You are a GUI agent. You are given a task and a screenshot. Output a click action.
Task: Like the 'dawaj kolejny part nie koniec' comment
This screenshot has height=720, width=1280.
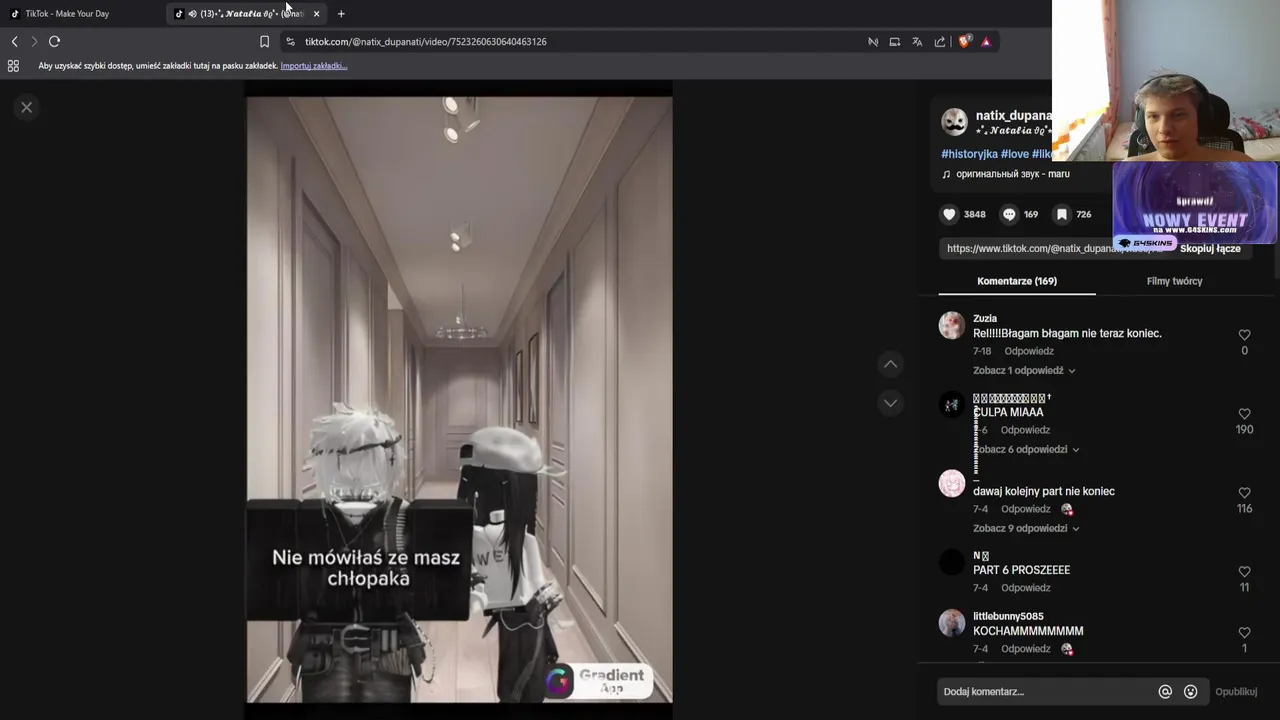tap(1244, 493)
